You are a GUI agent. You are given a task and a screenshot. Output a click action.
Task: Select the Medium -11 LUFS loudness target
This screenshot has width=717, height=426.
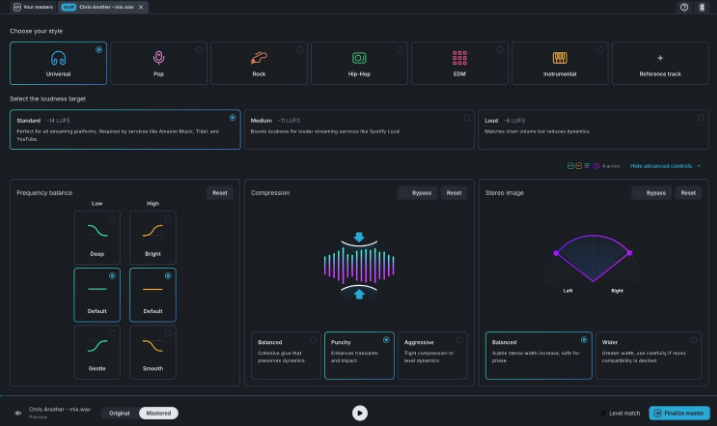pyautogui.click(x=359, y=129)
